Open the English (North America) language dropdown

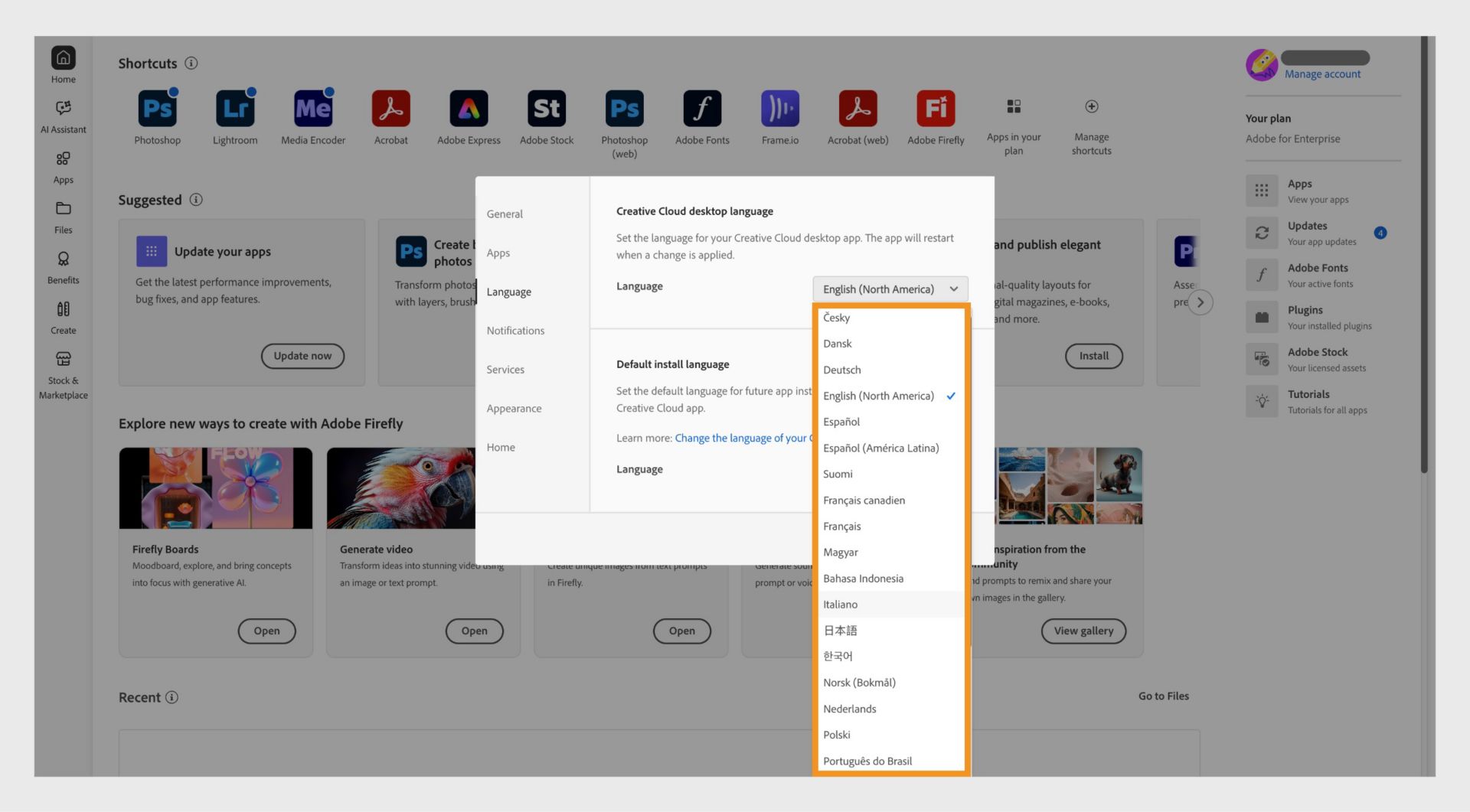[x=890, y=289]
